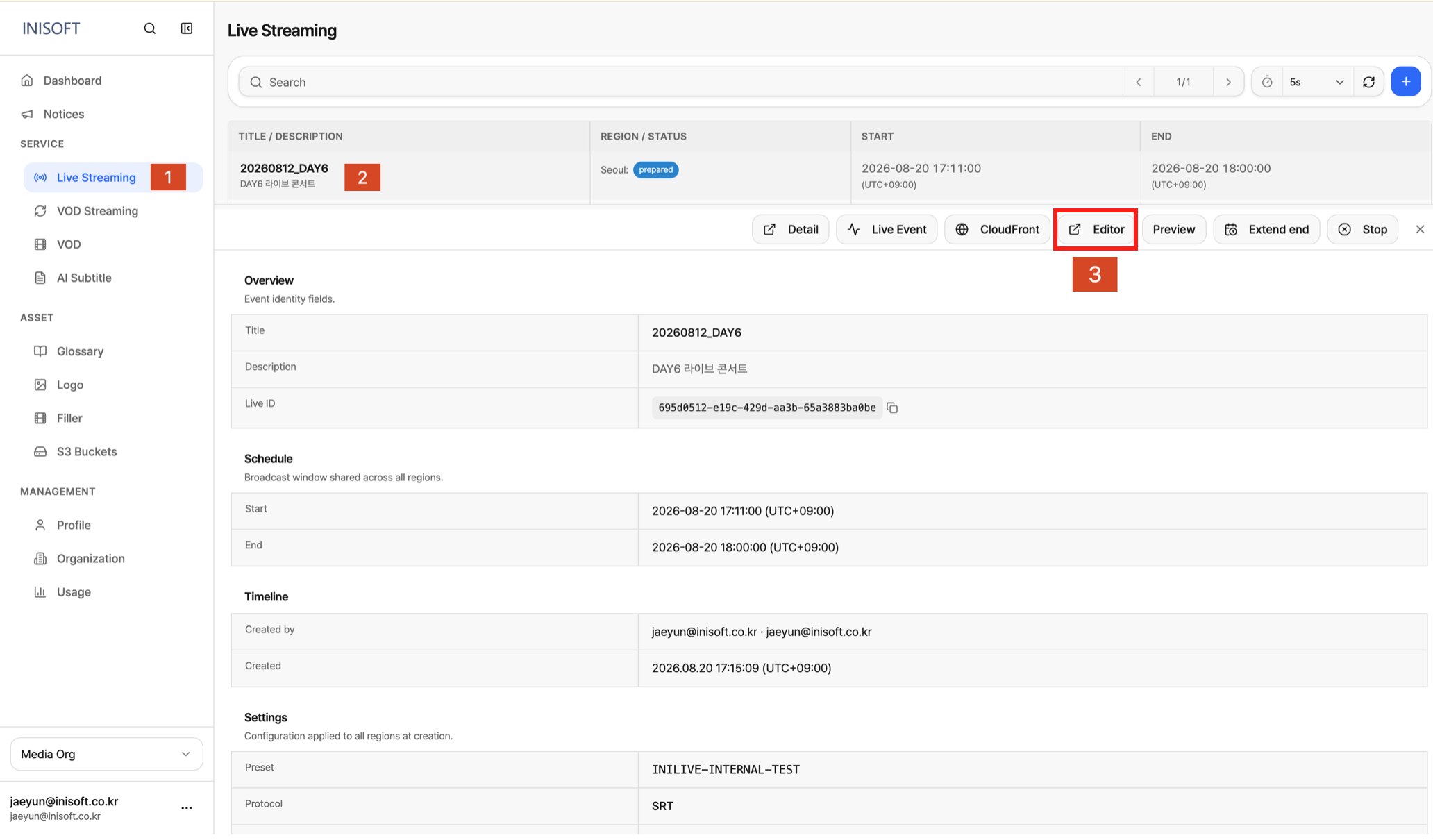
Task: Open the Media Org organization dropdown
Action: pyautogui.click(x=106, y=754)
